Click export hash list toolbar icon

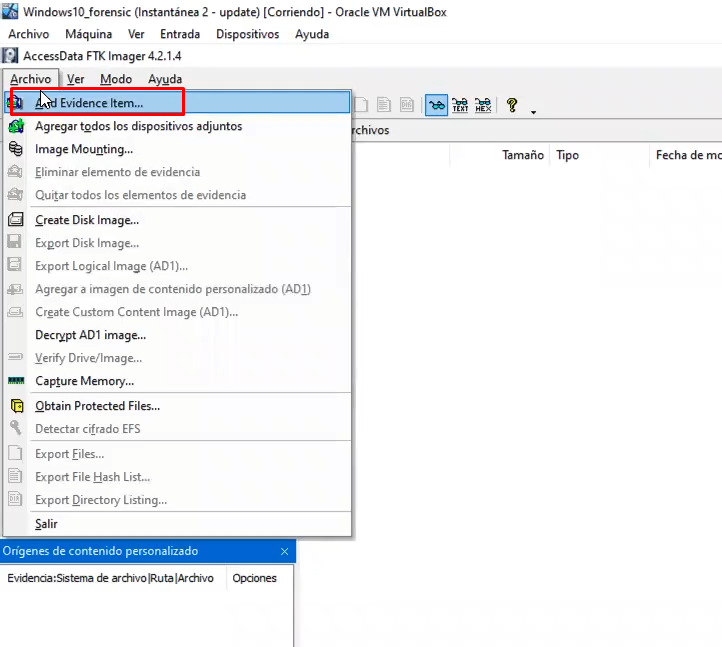[x=384, y=105]
